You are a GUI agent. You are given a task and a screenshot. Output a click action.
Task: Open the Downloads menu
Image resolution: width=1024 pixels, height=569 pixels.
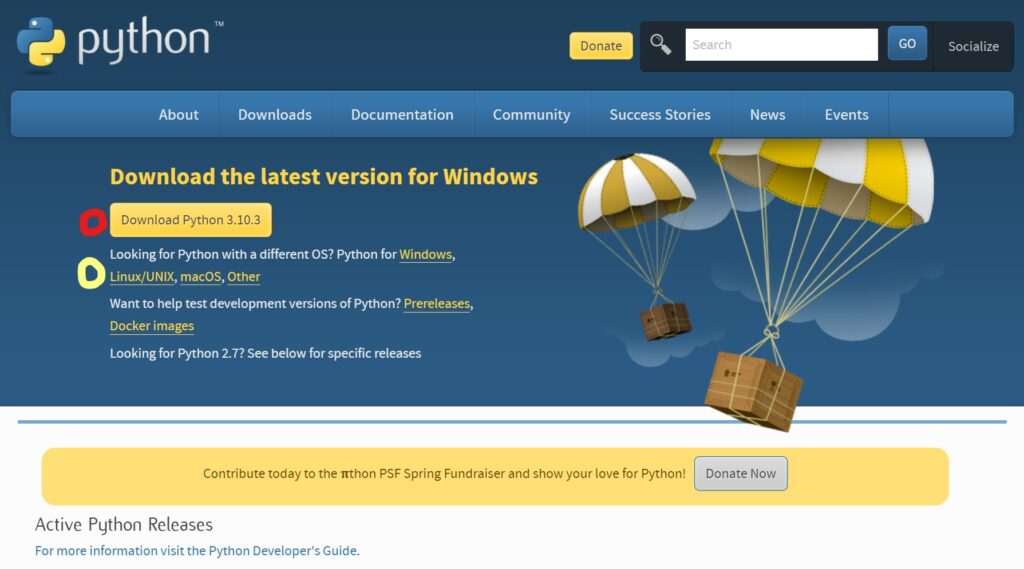coord(275,114)
